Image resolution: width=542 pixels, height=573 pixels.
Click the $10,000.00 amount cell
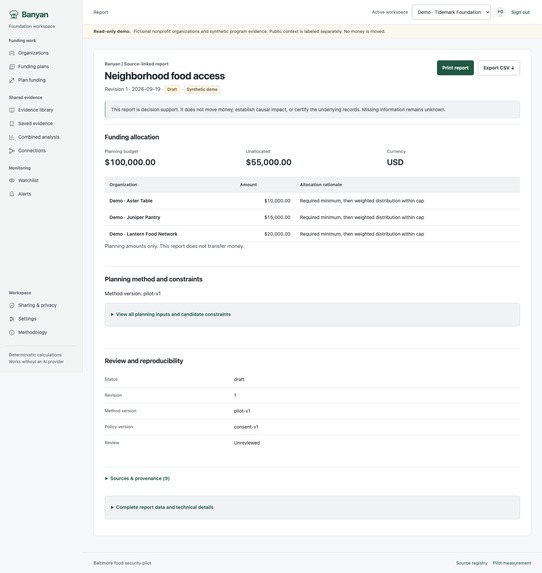pos(277,201)
